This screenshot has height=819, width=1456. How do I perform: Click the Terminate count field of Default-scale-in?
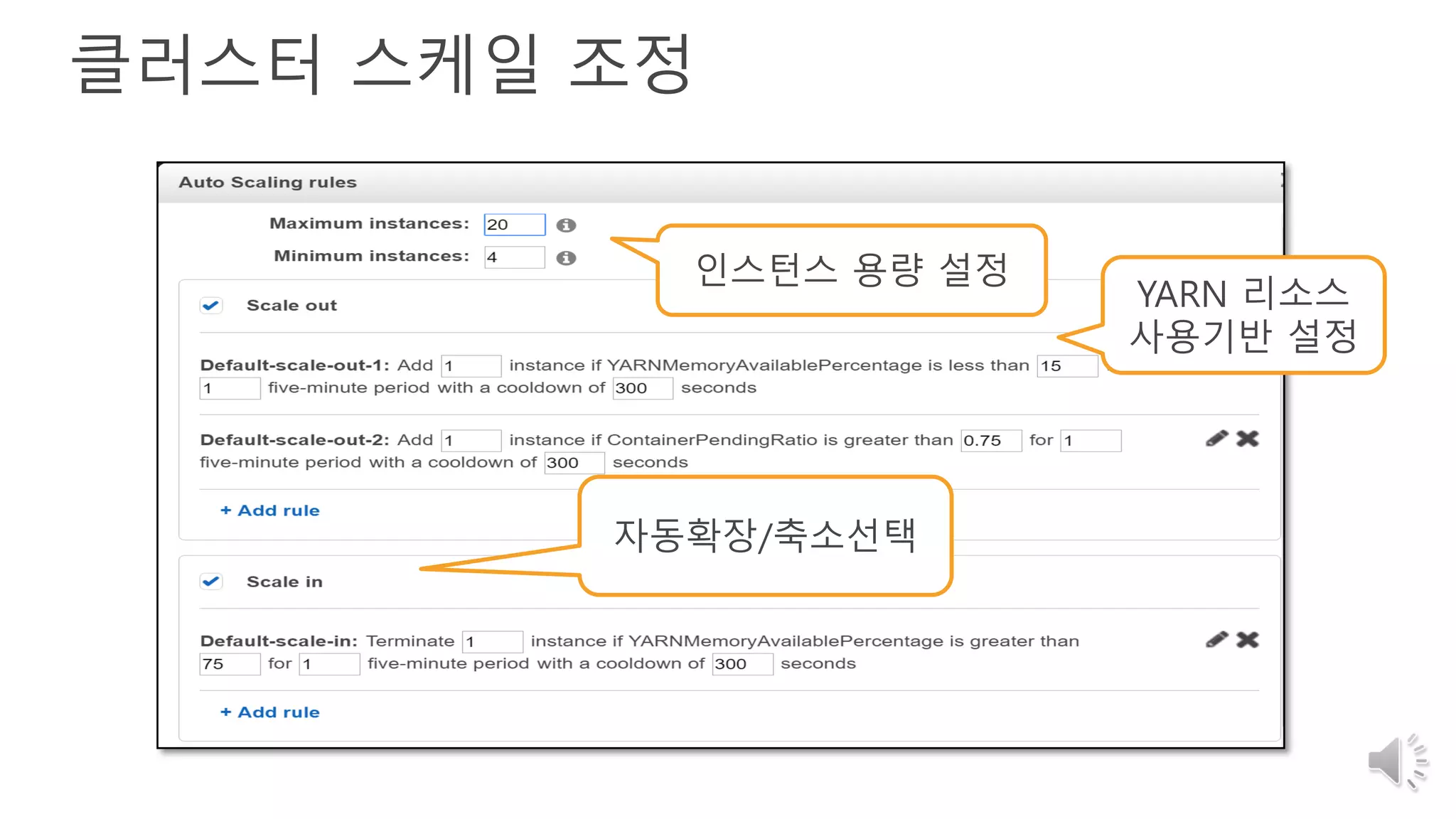tap(493, 642)
